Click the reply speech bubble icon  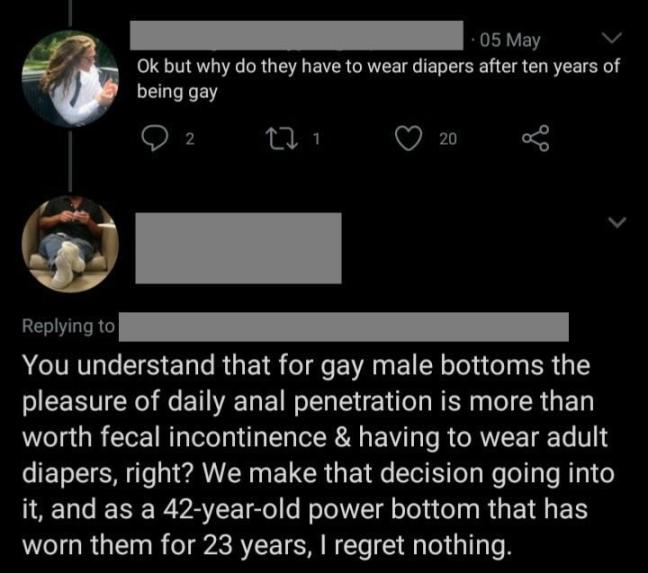click(x=155, y=138)
